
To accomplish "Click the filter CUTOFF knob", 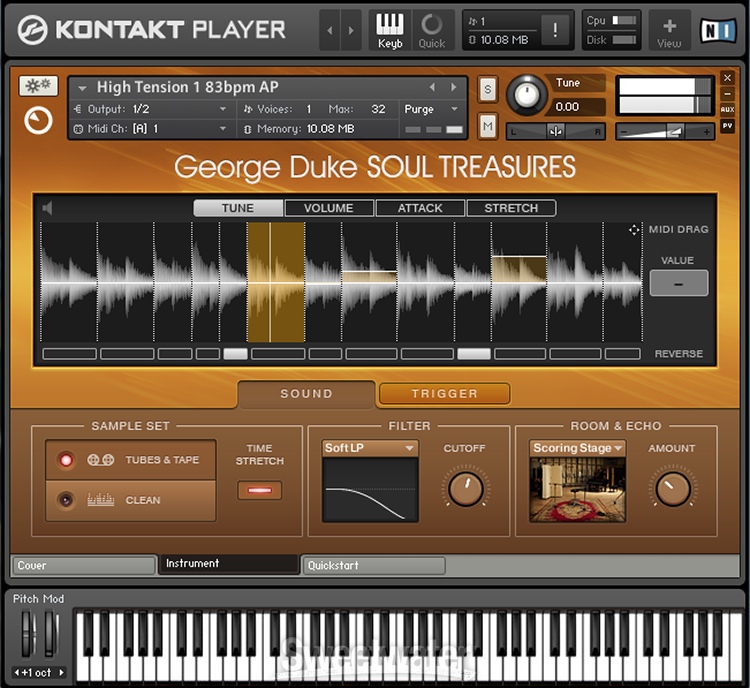I will pos(465,488).
